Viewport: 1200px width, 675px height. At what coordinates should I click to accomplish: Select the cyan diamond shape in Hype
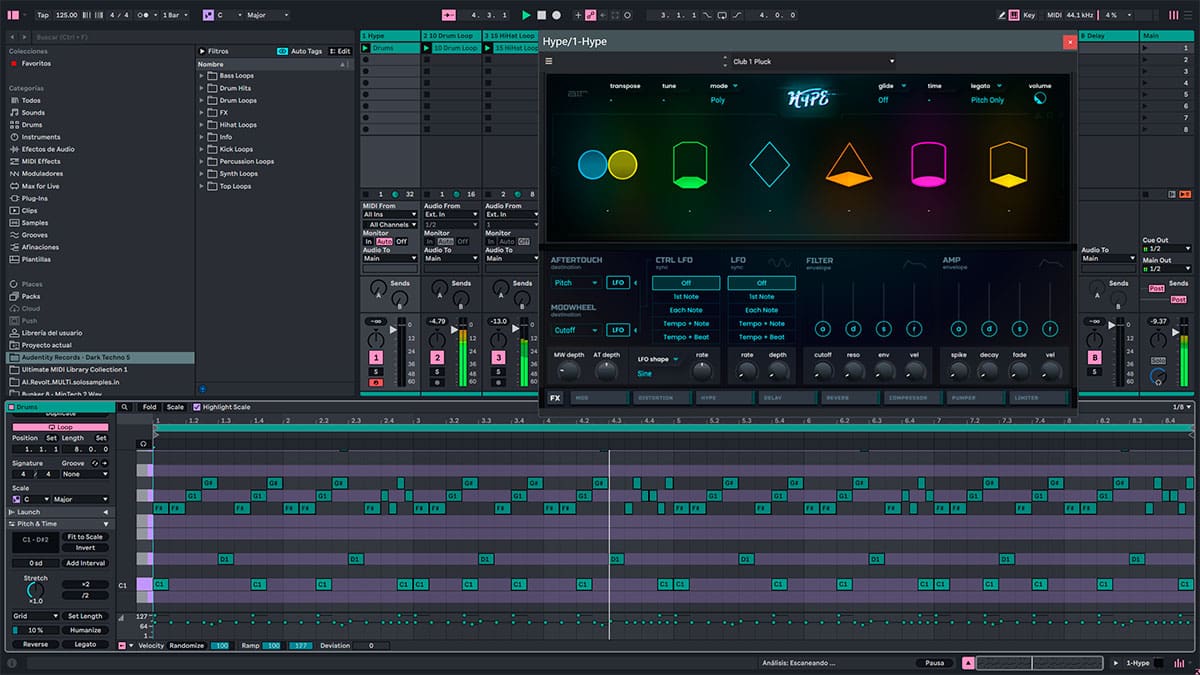(769, 165)
